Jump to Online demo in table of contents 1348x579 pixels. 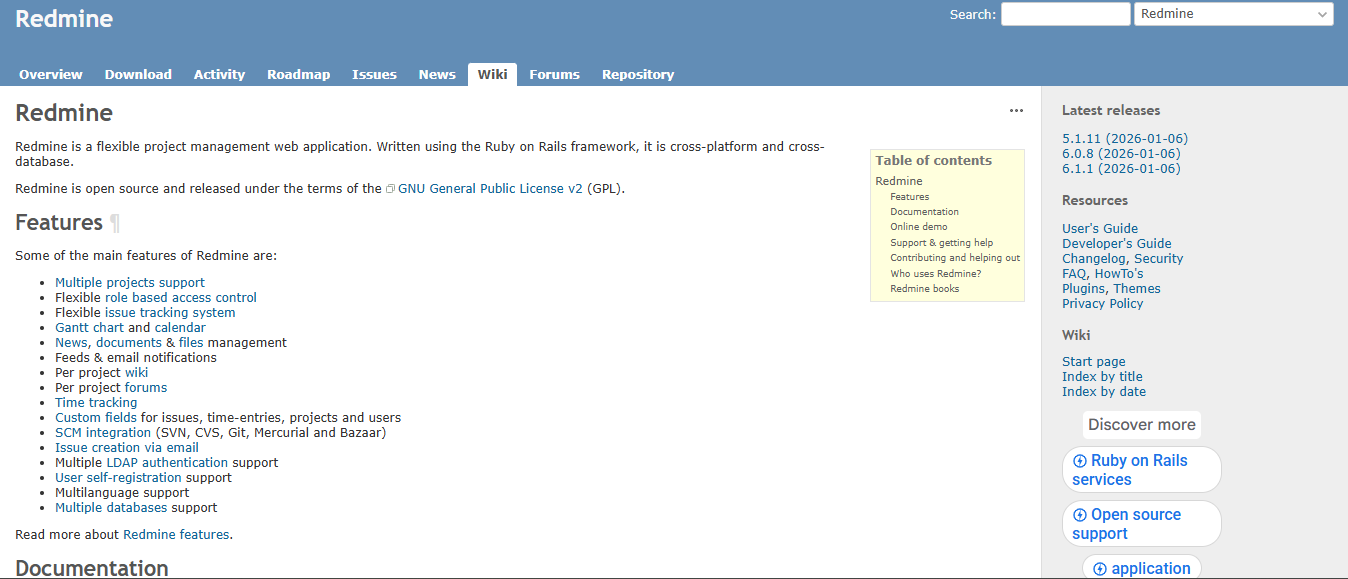[918, 227]
